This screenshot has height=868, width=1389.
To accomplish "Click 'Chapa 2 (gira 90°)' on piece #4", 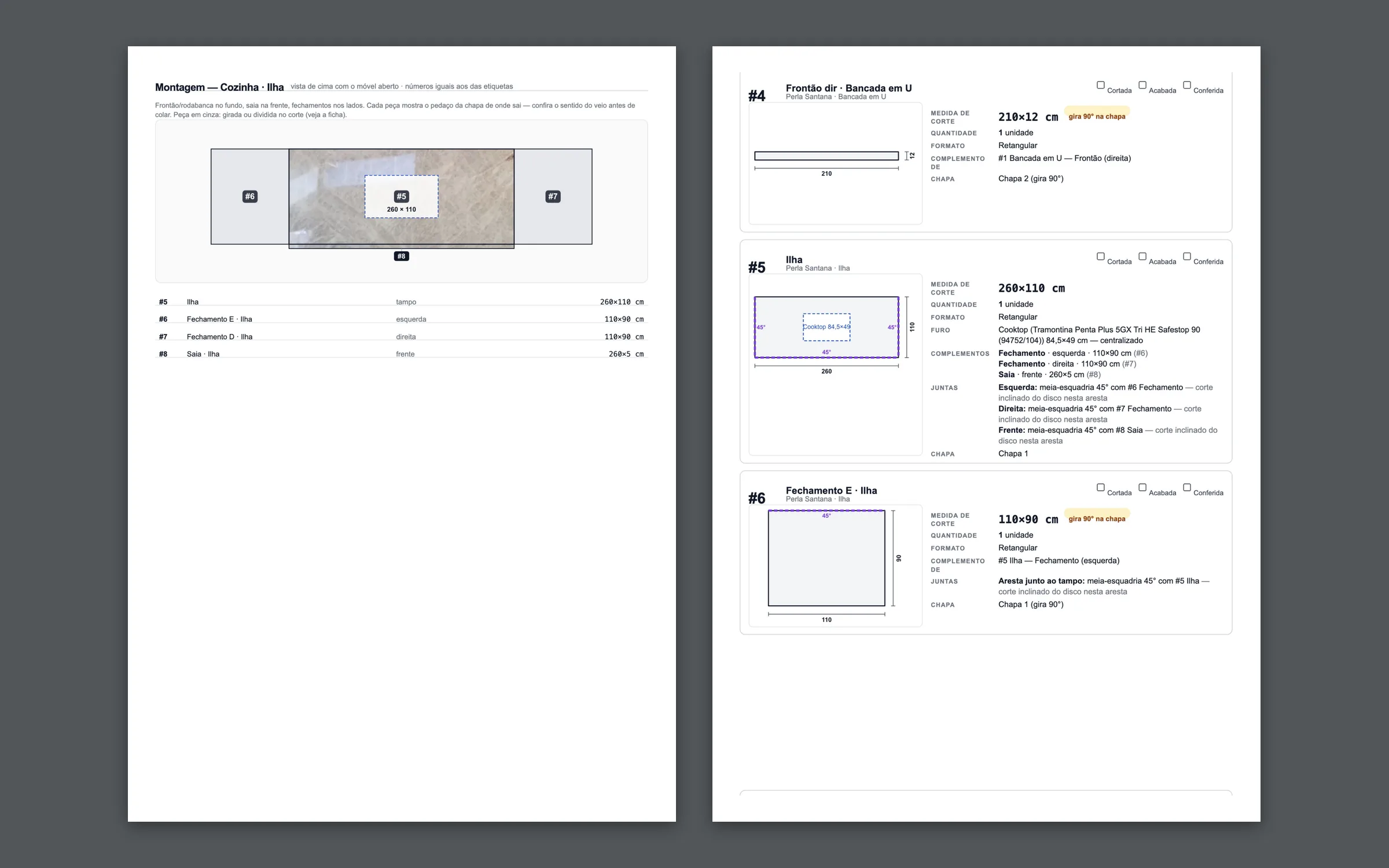I will pos(1031,179).
